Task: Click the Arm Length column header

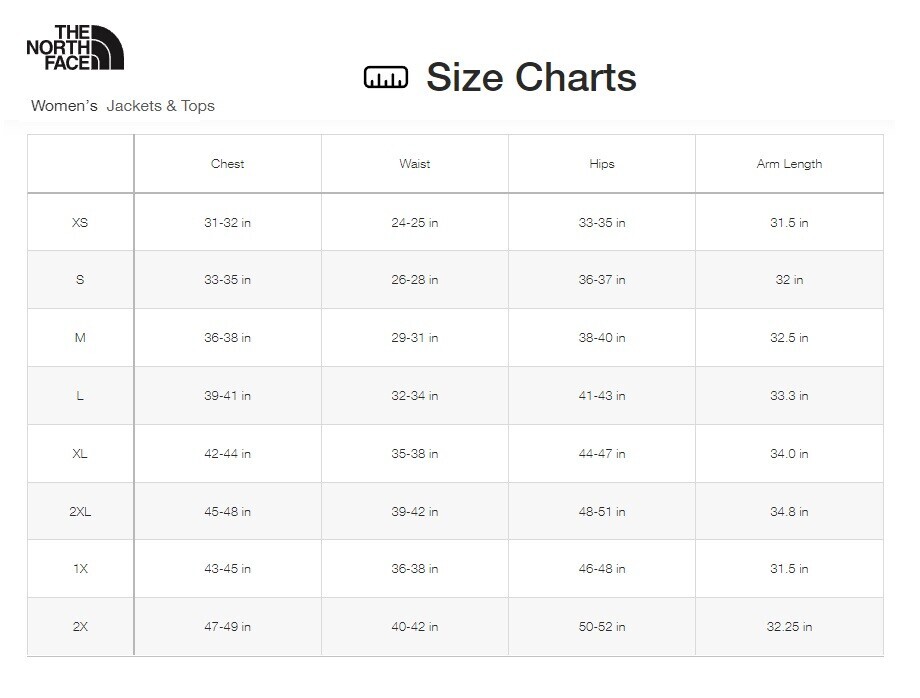Action: point(789,164)
